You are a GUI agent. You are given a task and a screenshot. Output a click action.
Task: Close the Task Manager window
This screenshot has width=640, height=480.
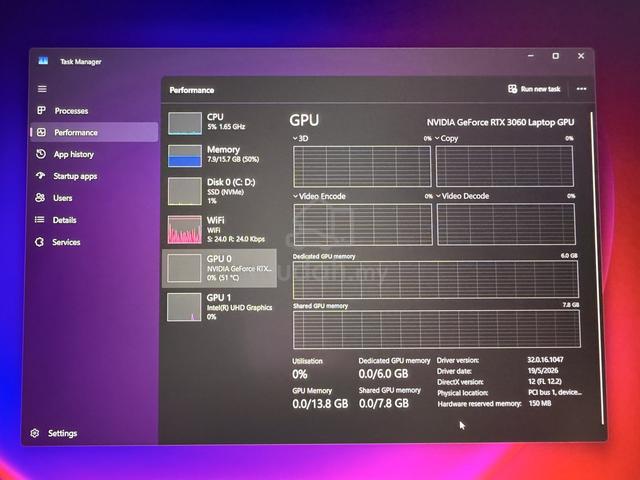click(x=581, y=56)
